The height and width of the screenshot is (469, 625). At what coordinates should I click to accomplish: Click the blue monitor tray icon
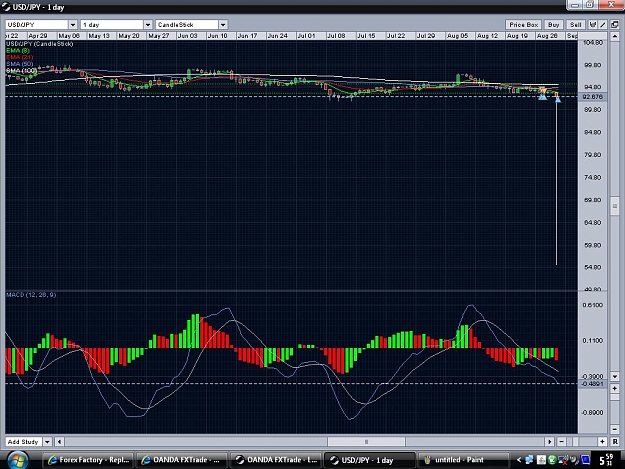point(585,460)
